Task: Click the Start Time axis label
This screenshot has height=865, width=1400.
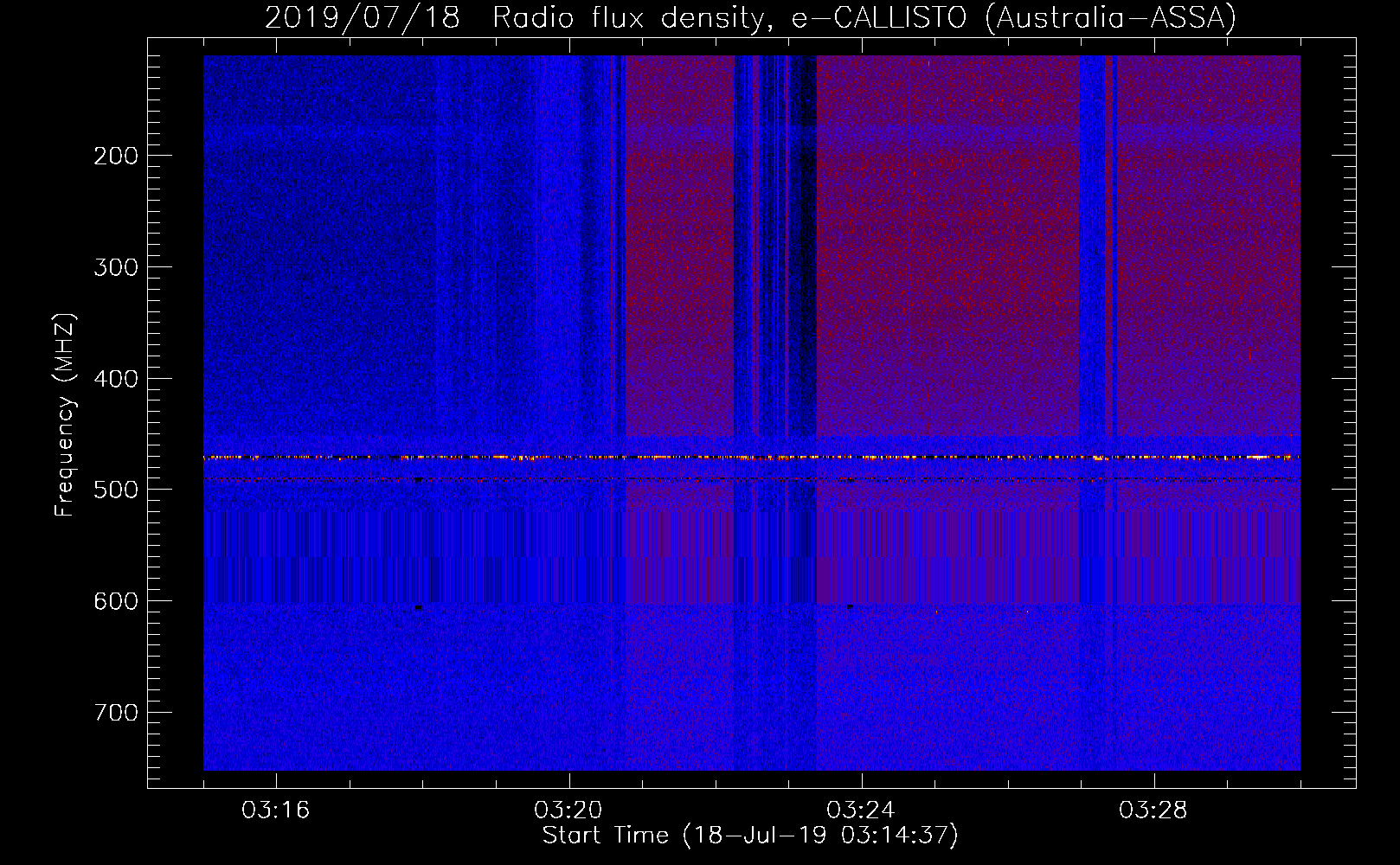Action: 750,836
